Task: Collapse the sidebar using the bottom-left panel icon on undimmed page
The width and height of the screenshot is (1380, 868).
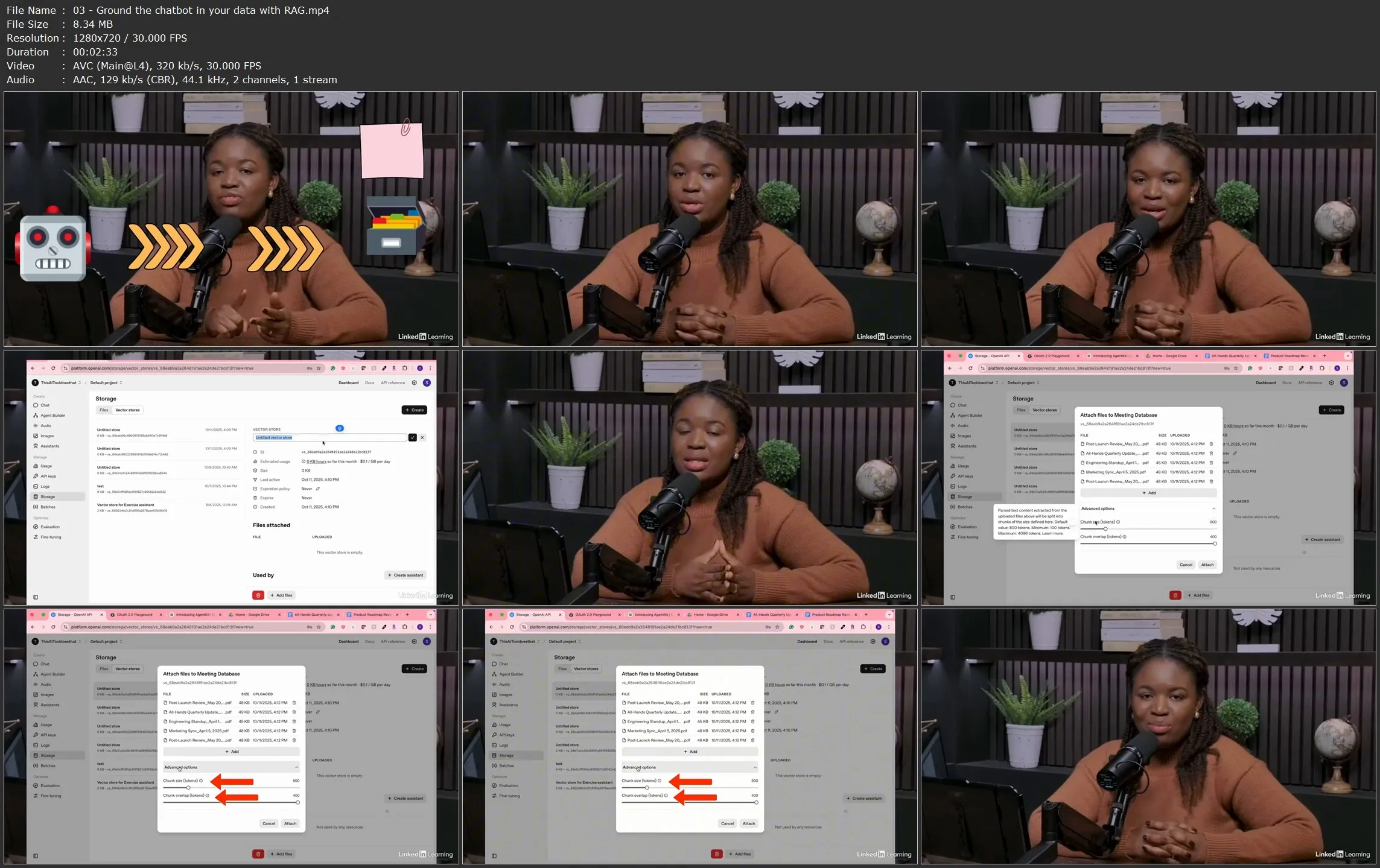Action: tap(36, 597)
